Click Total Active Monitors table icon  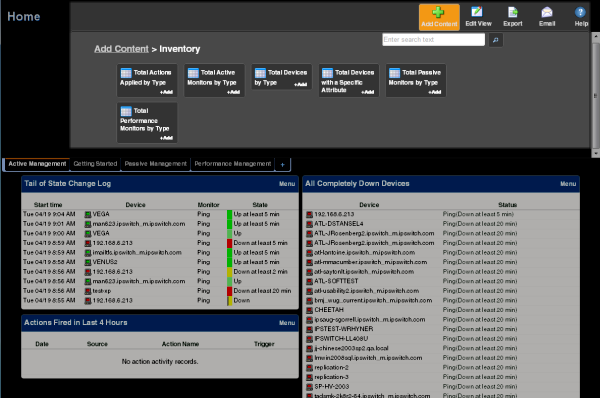click(193, 73)
